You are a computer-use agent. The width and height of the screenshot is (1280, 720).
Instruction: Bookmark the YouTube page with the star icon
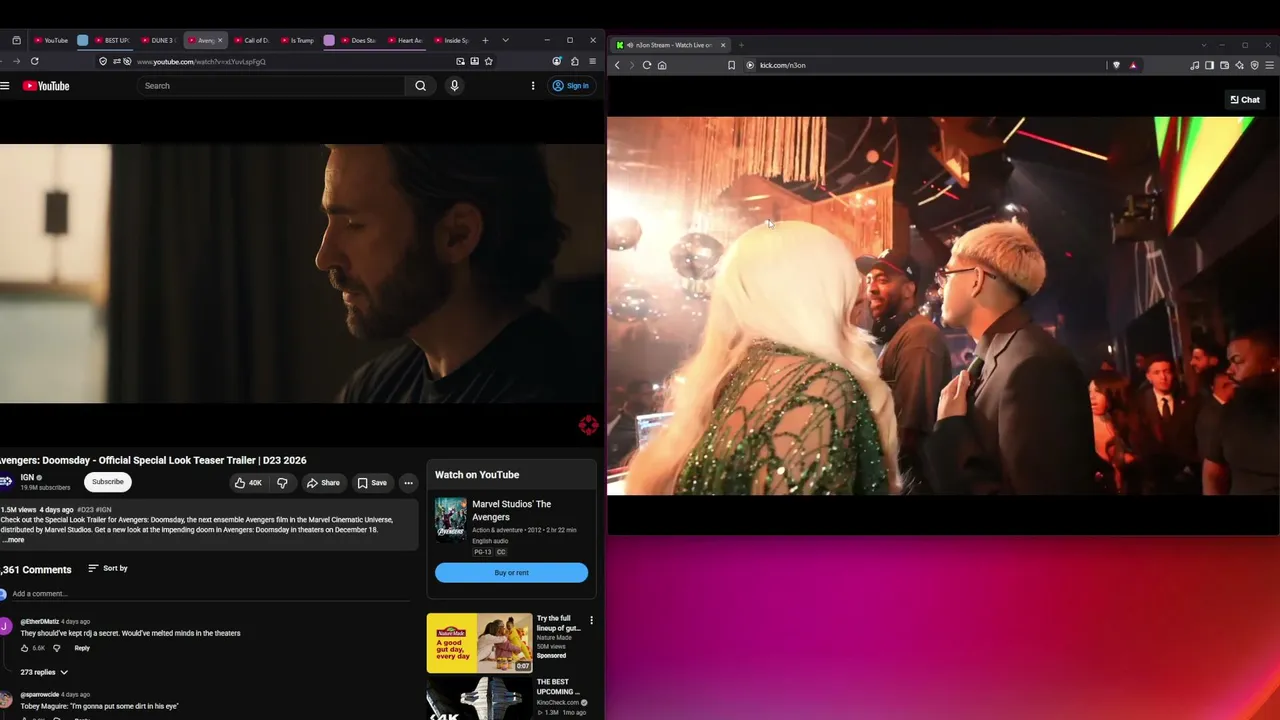coord(488,61)
